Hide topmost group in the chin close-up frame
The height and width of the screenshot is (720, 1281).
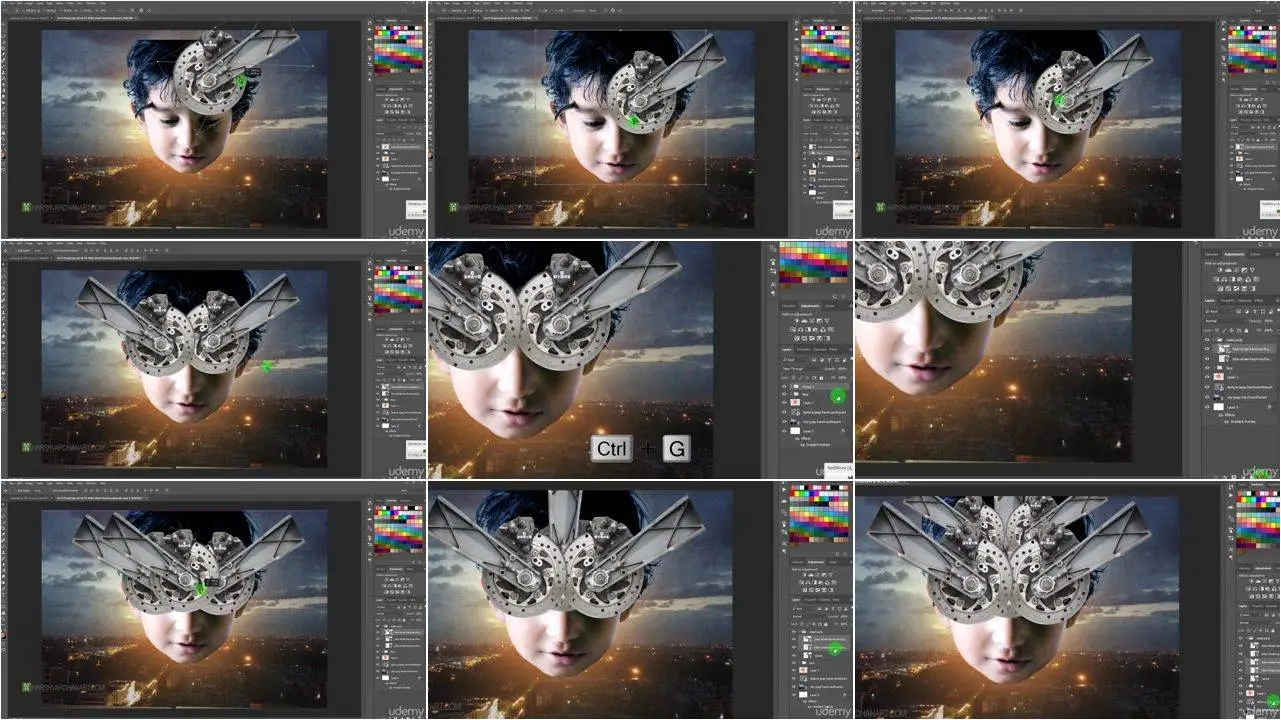1207,340
